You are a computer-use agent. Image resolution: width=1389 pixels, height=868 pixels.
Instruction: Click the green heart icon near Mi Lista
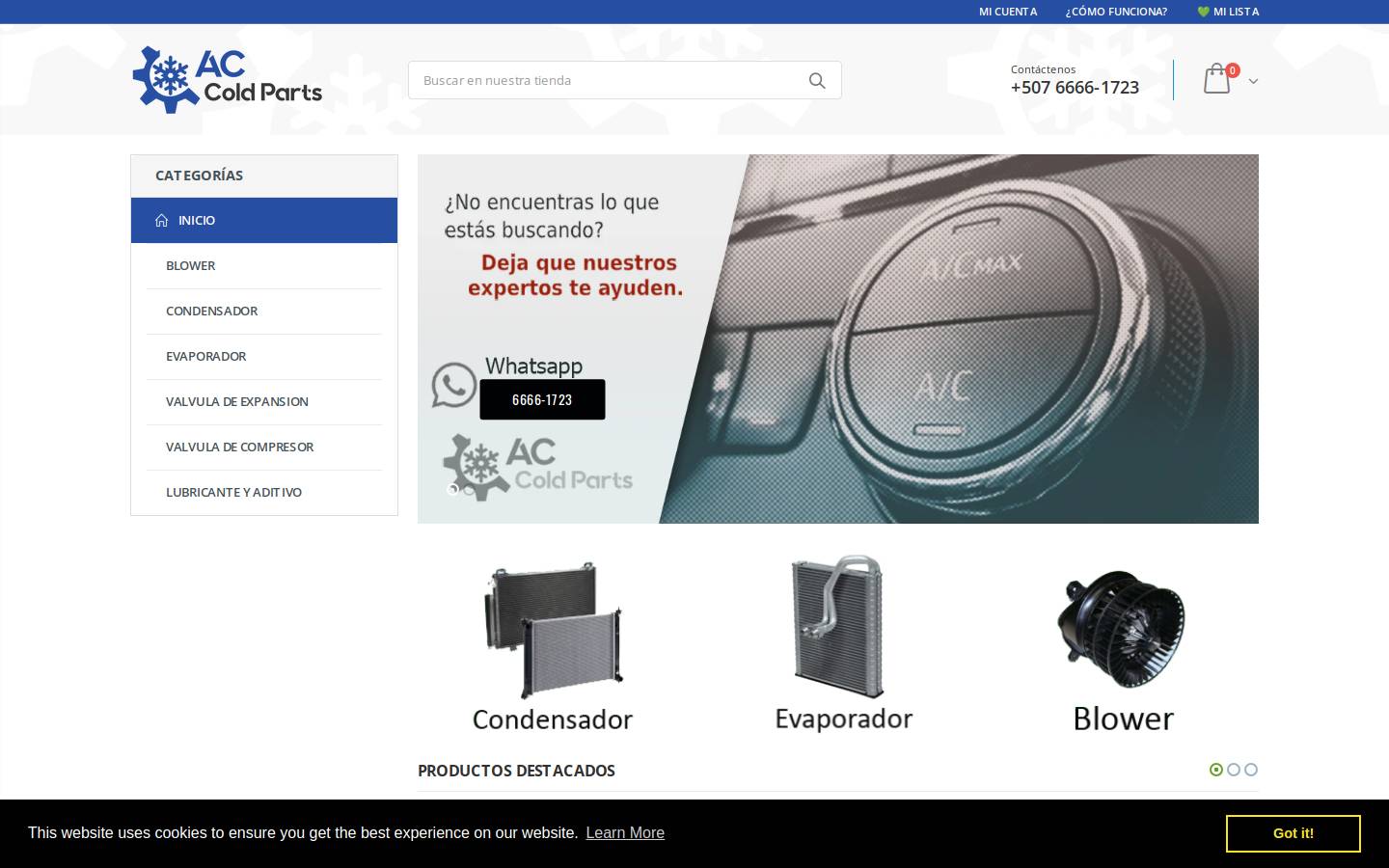click(x=1203, y=12)
